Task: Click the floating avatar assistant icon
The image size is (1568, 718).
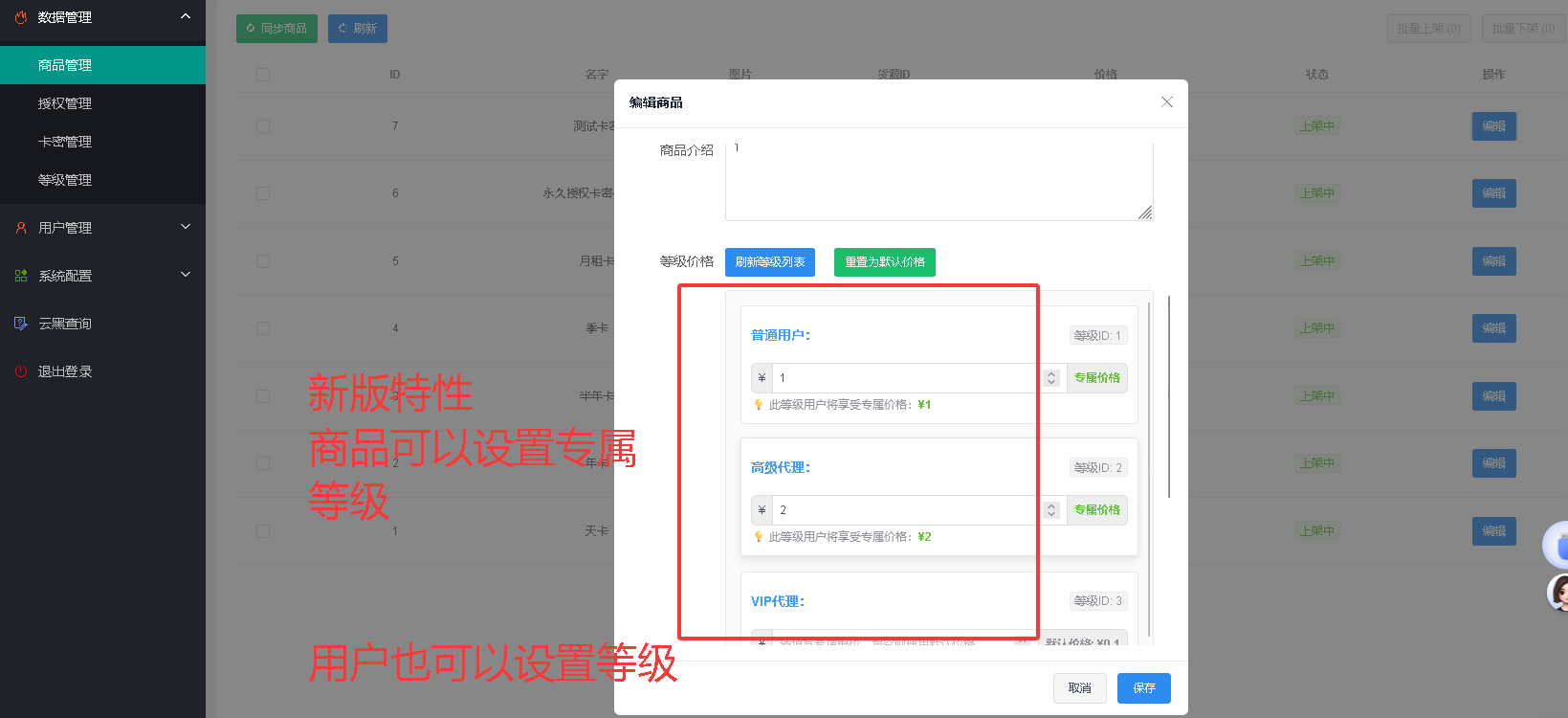Action: (1558, 593)
